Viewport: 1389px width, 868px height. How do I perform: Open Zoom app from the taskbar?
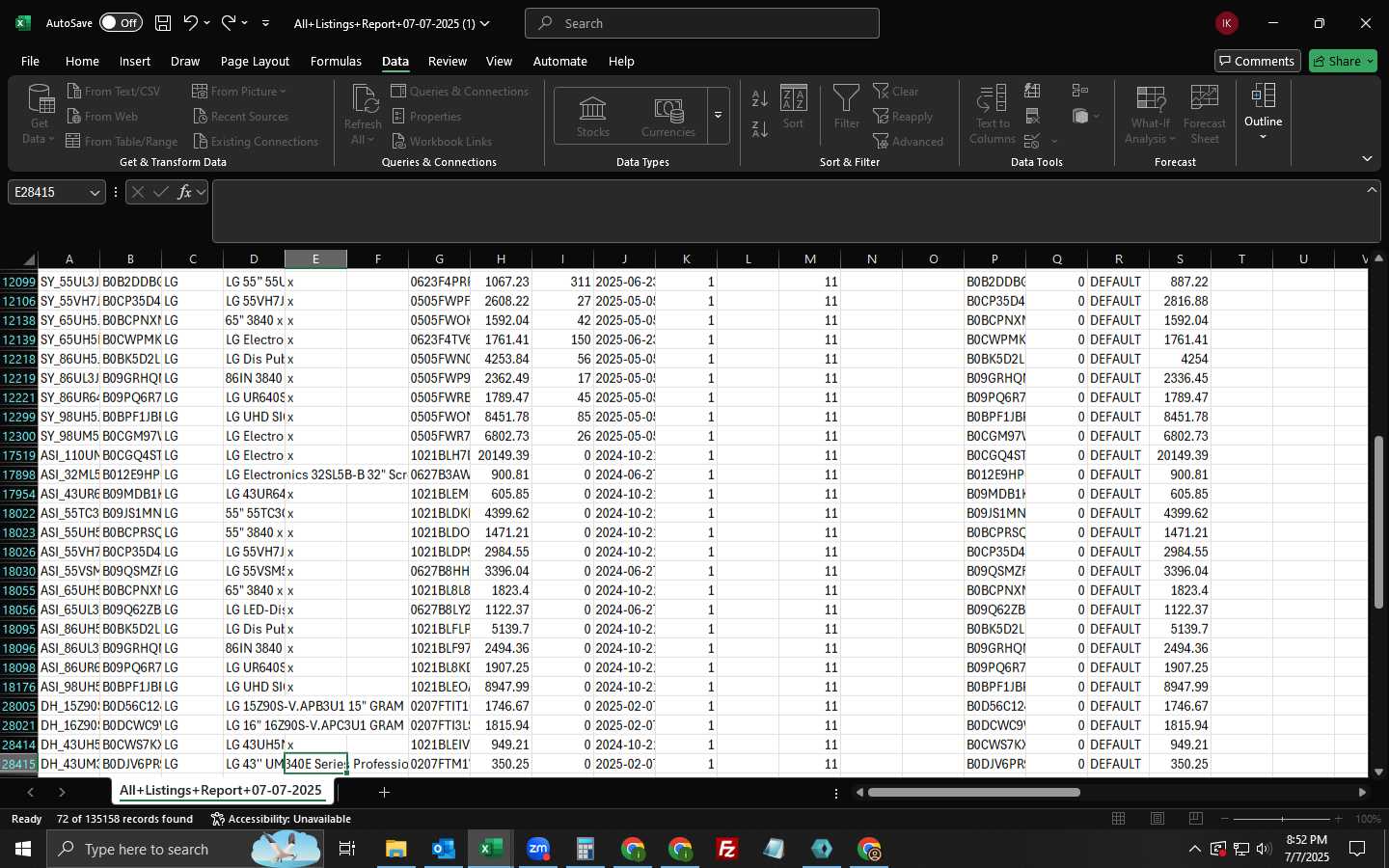click(537, 849)
